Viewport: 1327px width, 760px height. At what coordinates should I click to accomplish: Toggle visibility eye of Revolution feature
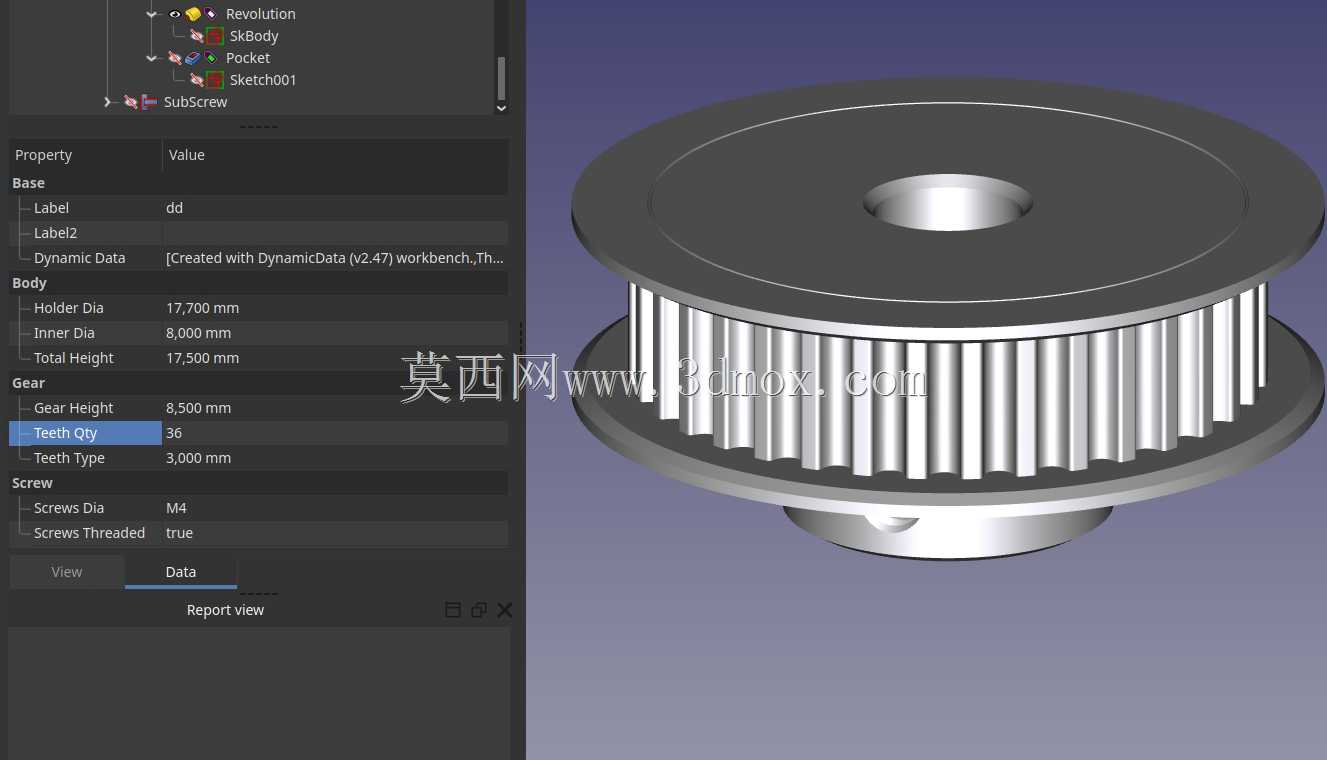coord(175,14)
